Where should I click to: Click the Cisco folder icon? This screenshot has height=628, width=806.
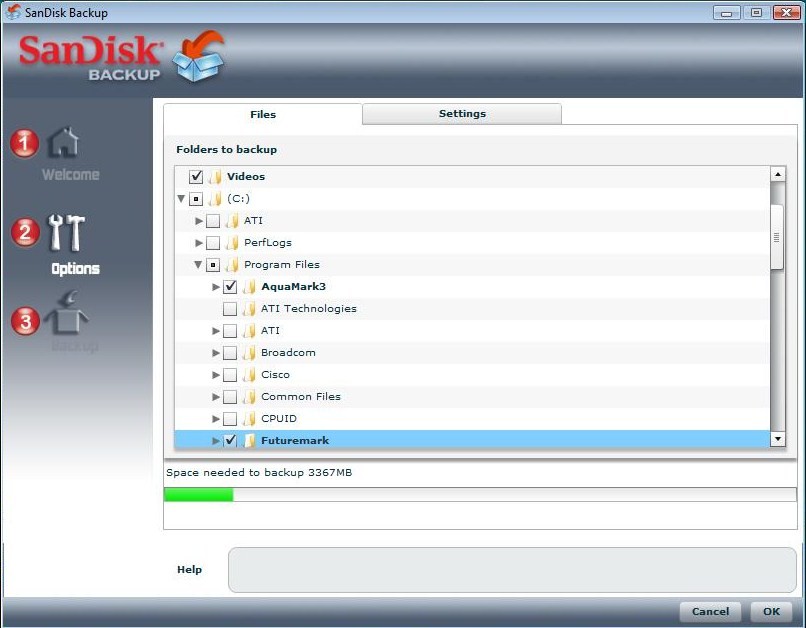pos(249,375)
